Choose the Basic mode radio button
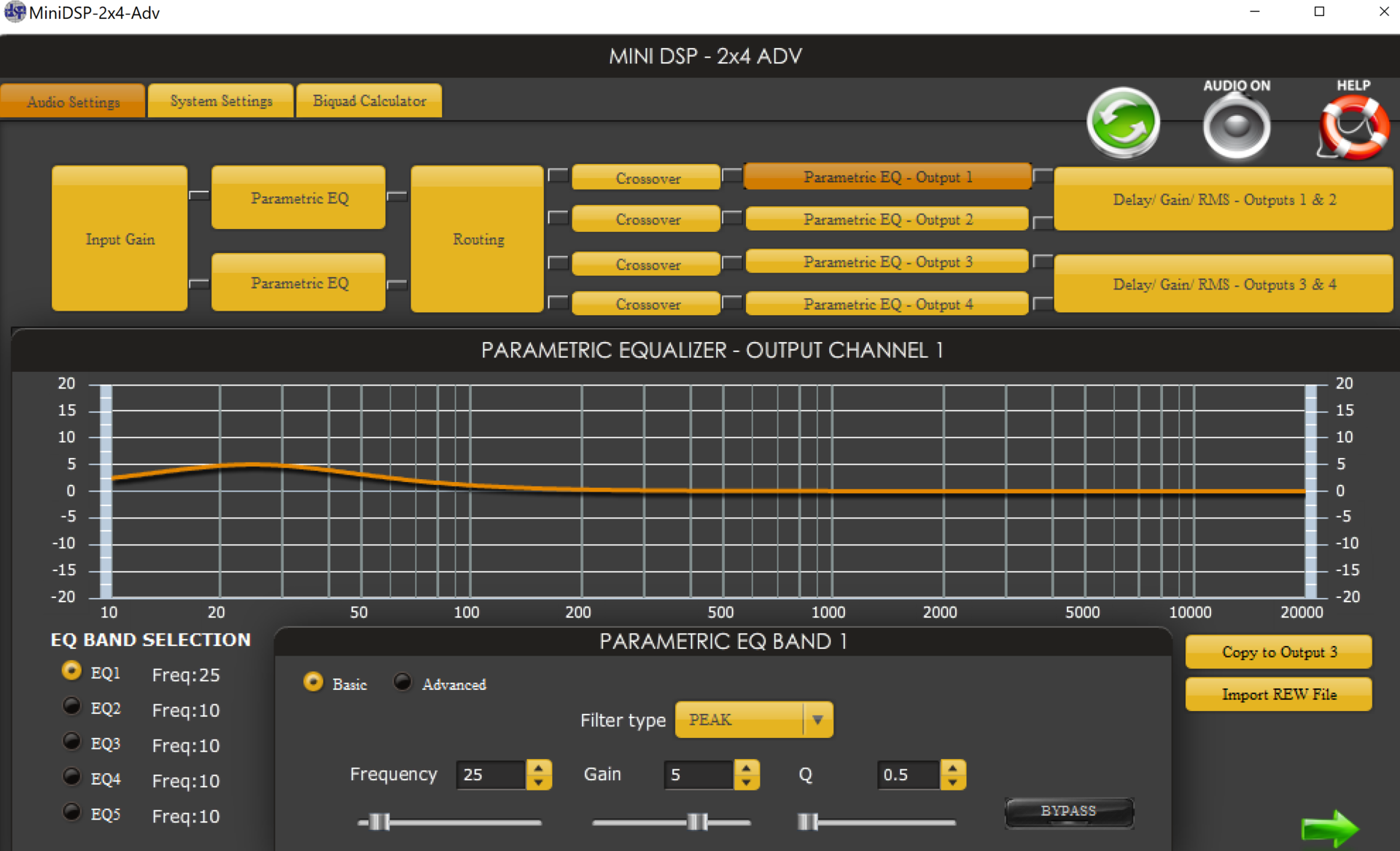Viewport: 1400px width, 851px height. (314, 682)
